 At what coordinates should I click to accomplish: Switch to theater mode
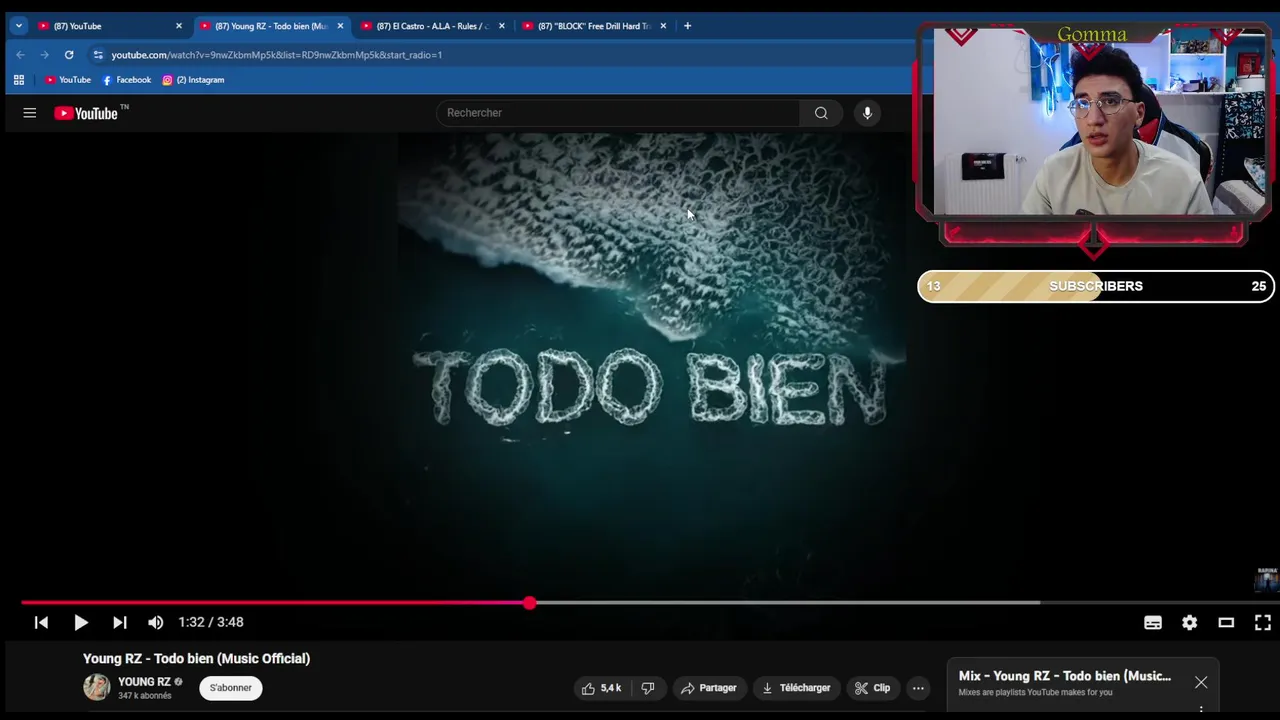tap(1226, 622)
